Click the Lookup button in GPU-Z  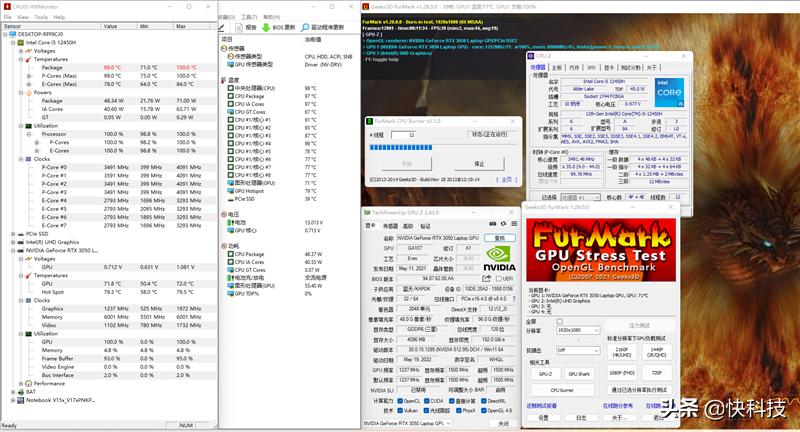(500, 238)
